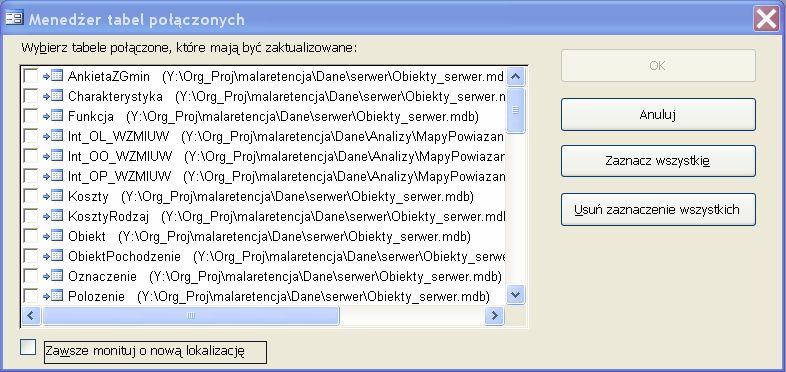Viewport: 786px width, 372px height.
Task: Click the Obiekt linked table icon
Action: (53, 236)
